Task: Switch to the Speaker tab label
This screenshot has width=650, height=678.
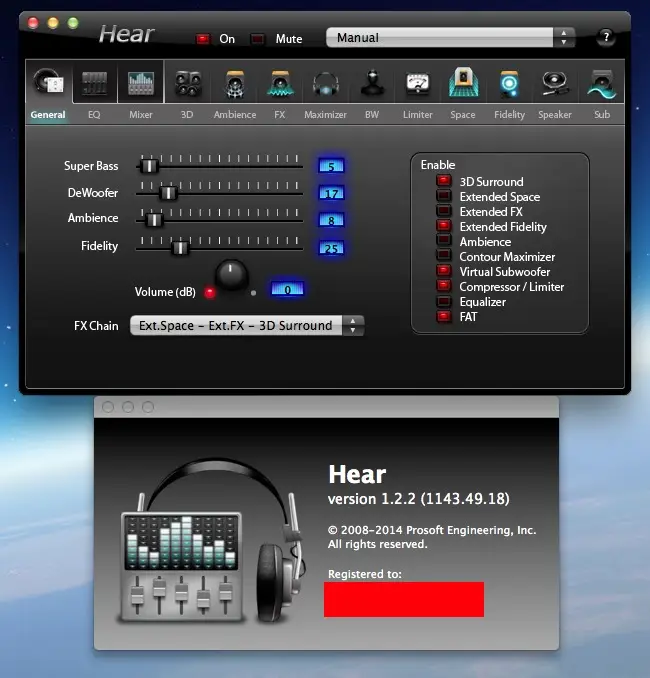Action: click(x=555, y=115)
